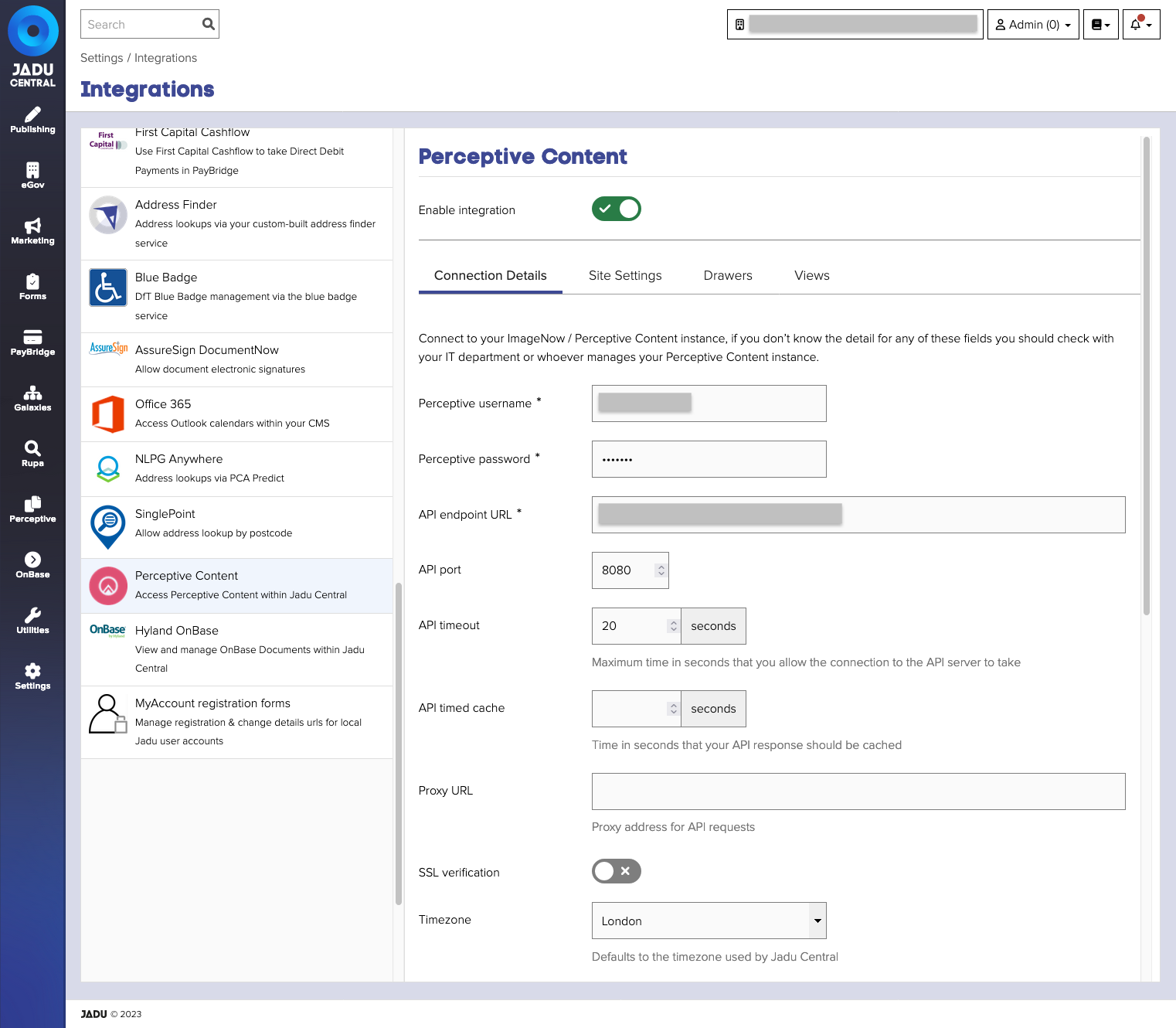Select Hyland OnBase integration title
This screenshot has height=1028, width=1176.
[x=177, y=631]
